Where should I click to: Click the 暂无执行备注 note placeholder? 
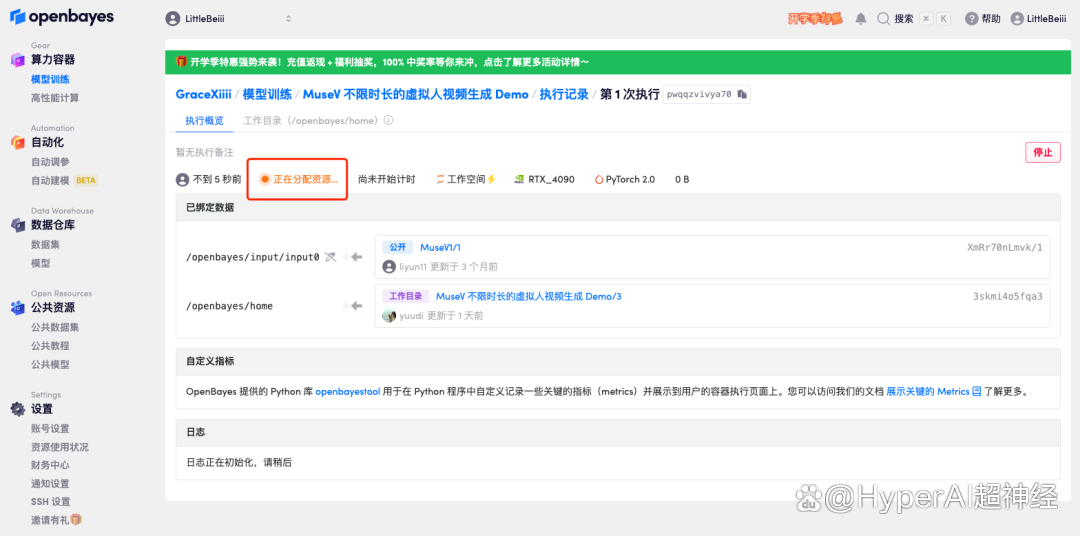[205, 152]
